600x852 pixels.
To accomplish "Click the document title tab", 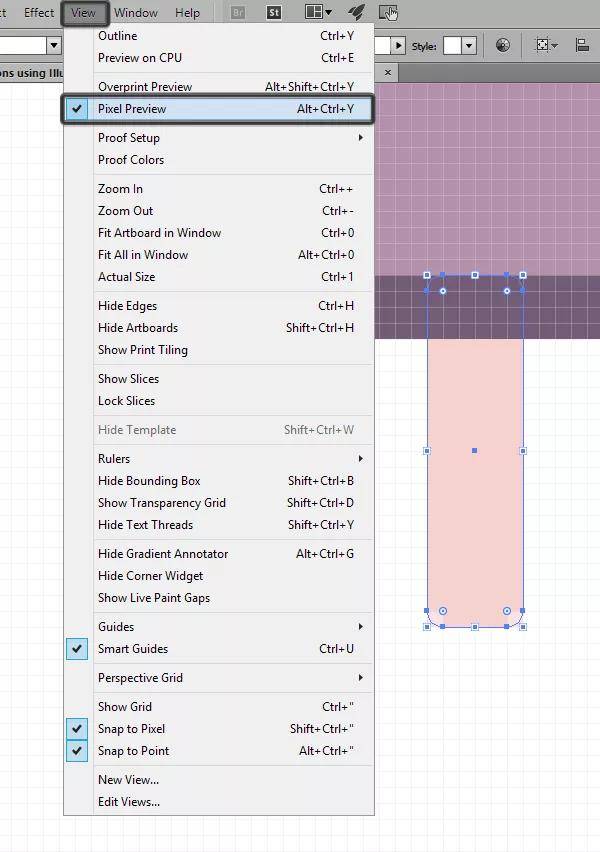I will tap(32, 73).
